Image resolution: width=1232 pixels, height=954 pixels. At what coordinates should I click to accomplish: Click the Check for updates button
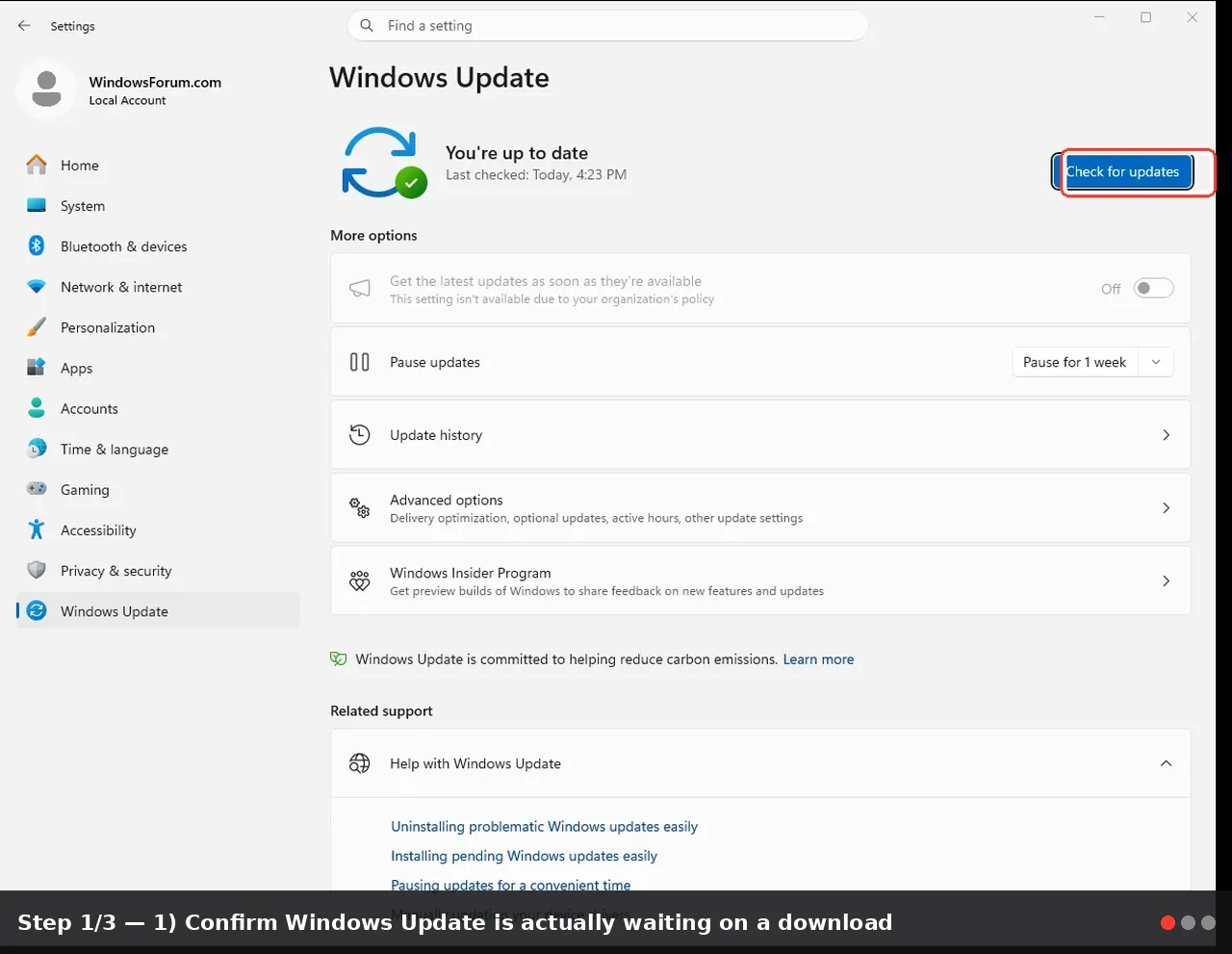tap(1123, 172)
